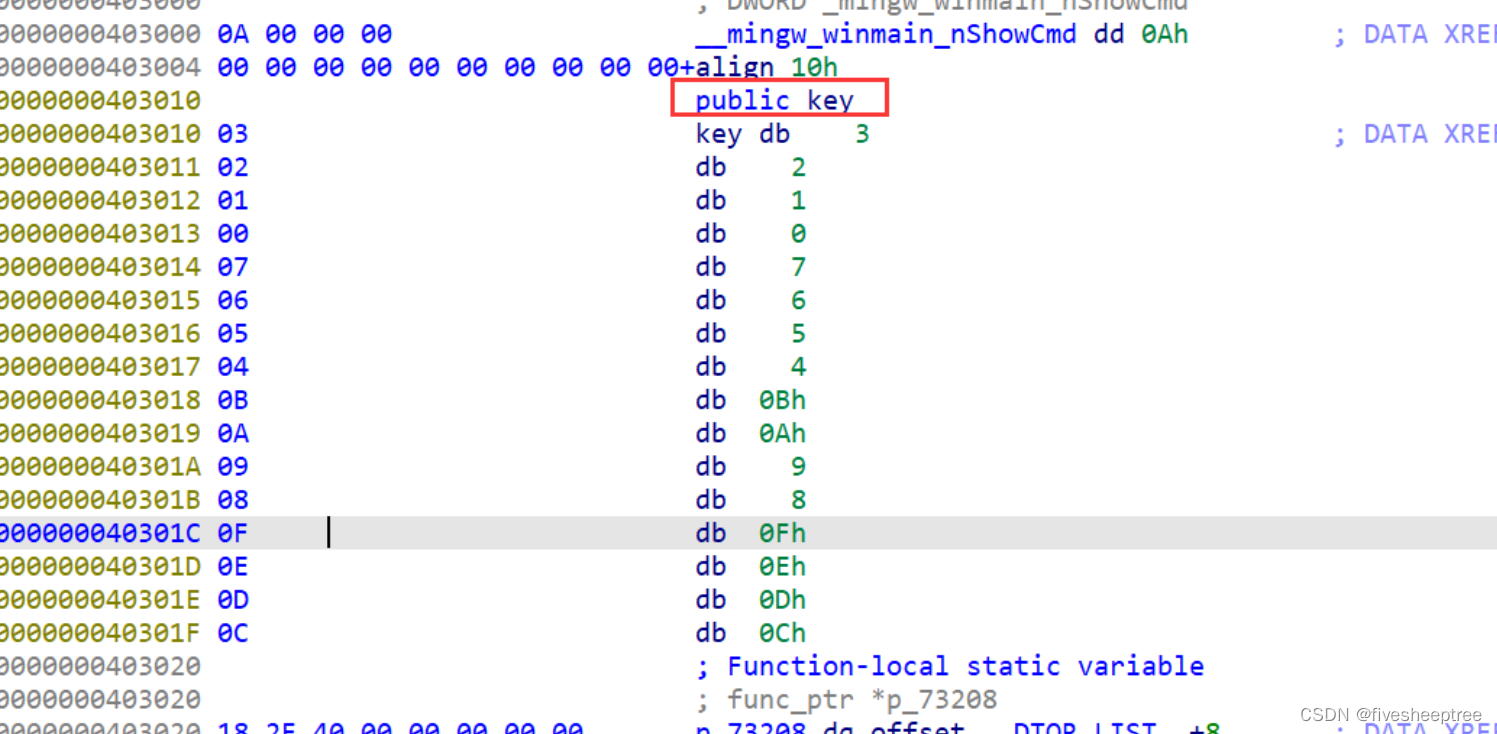The width and height of the screenshot is (1497, 734).
Task: Click address 000000000040301C with the cursor
Action: [100, 532]
